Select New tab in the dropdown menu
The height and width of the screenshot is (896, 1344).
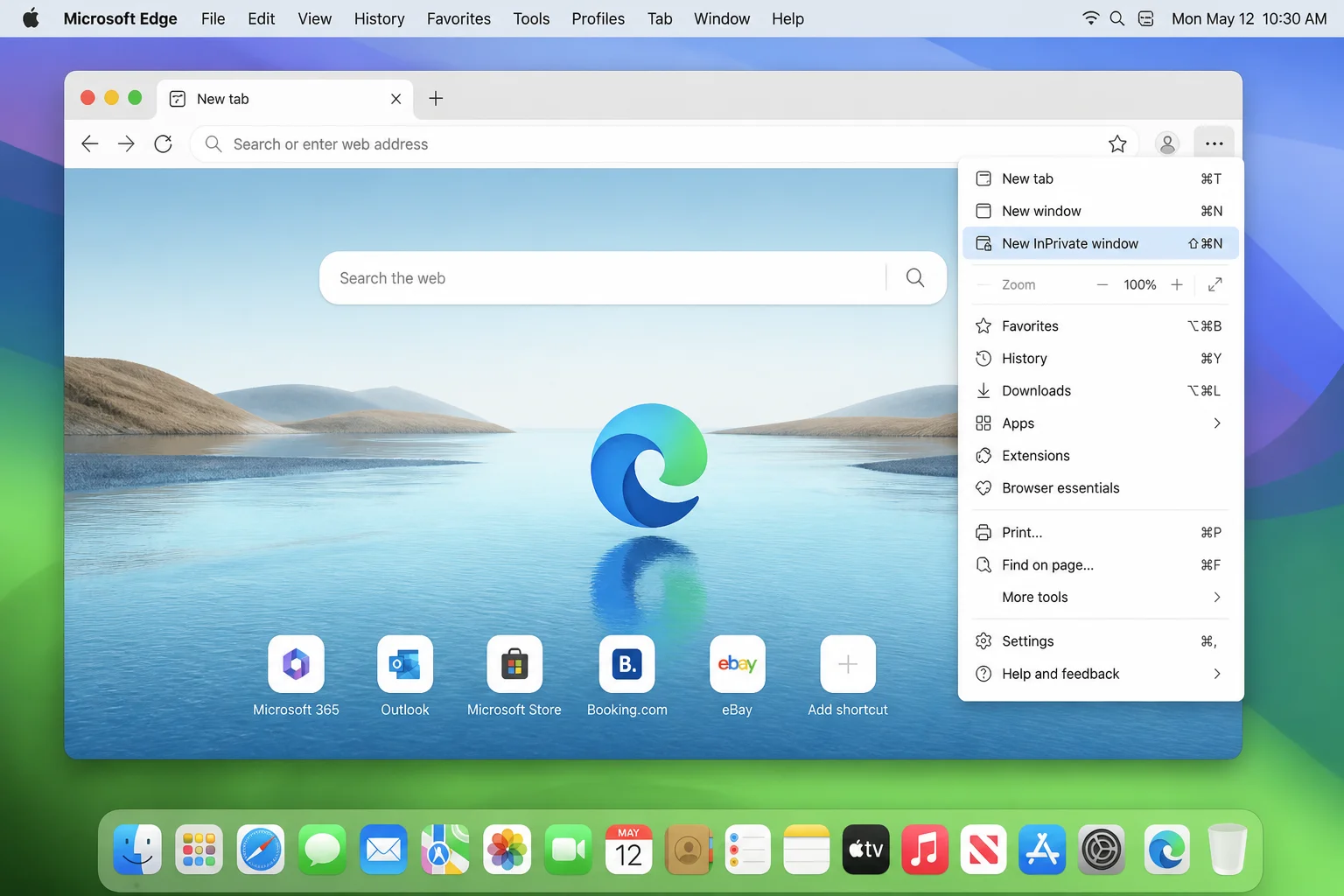coord(1101,178)
